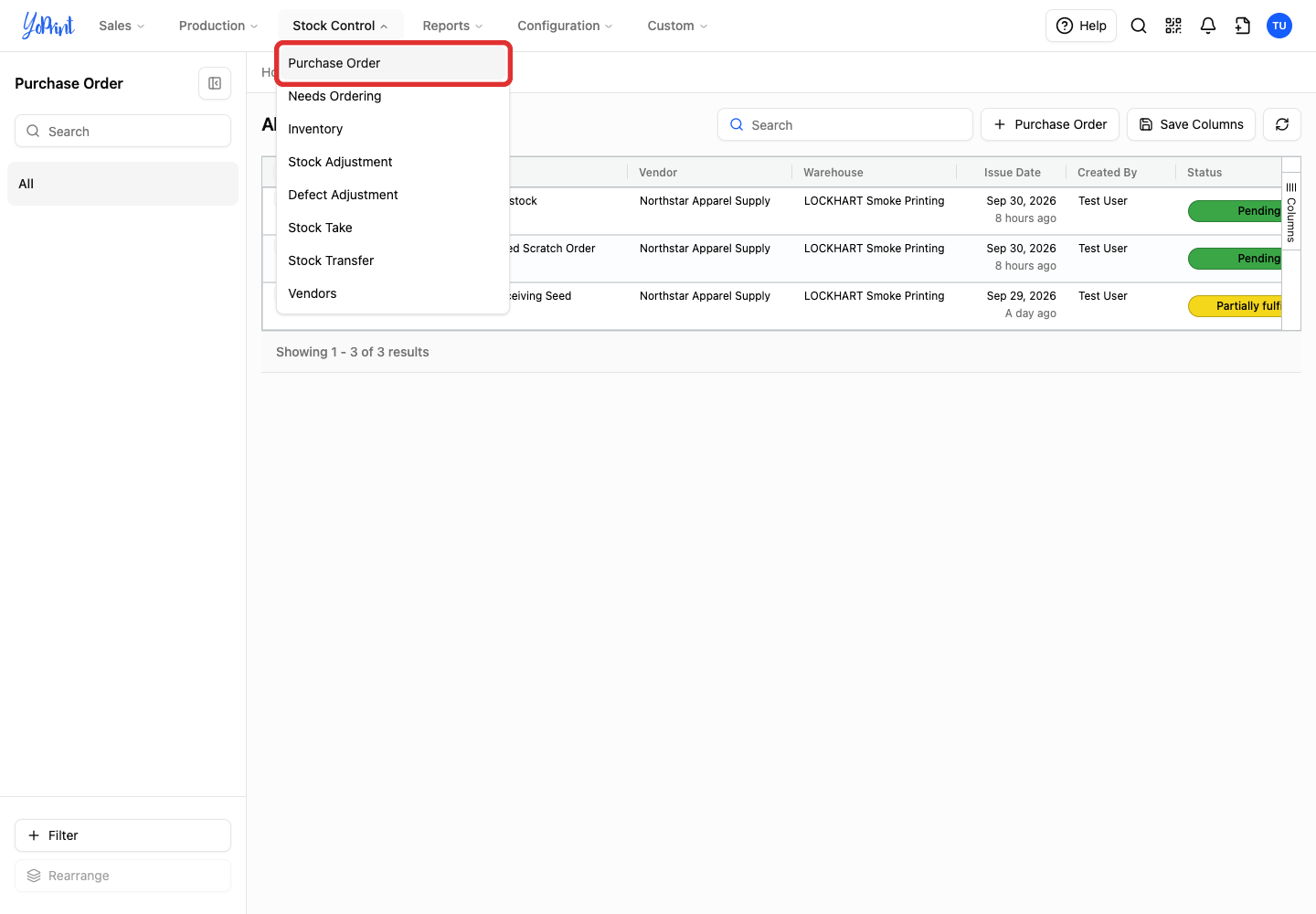This screenshot has height=914, width=1316.
Task: Click the main table Search field
Action: (845, 124)
